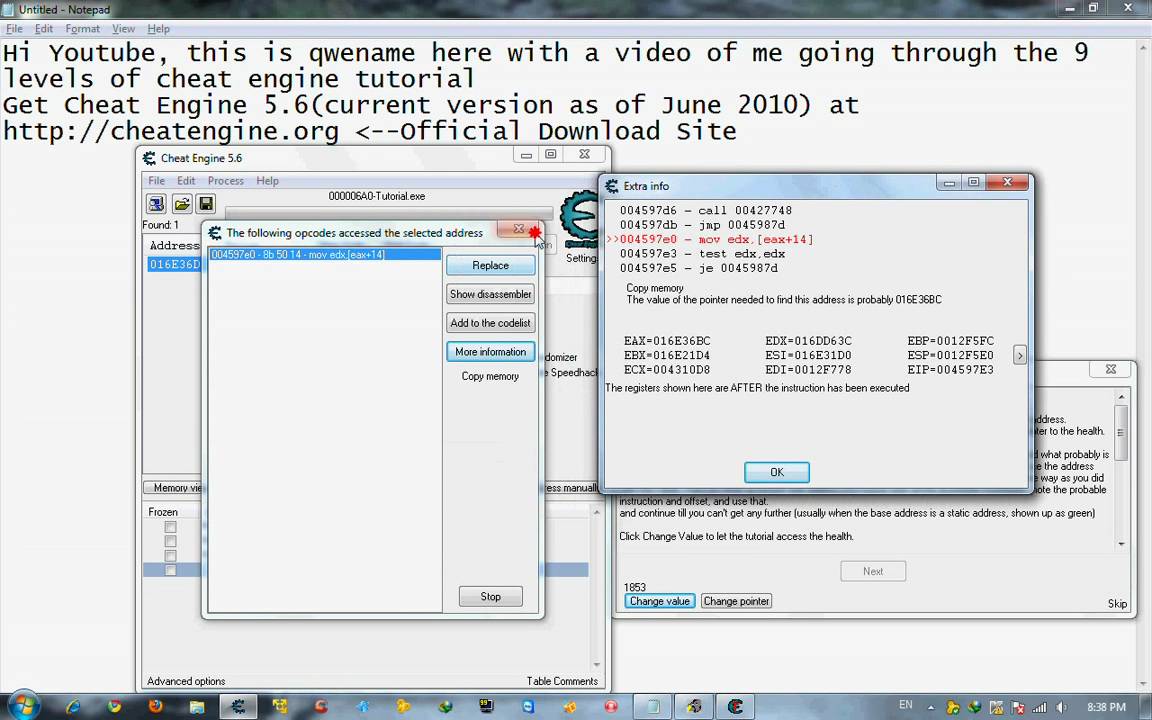
Task: Click the tutorial text scrollbar thumb
Action: [1121, 433]
